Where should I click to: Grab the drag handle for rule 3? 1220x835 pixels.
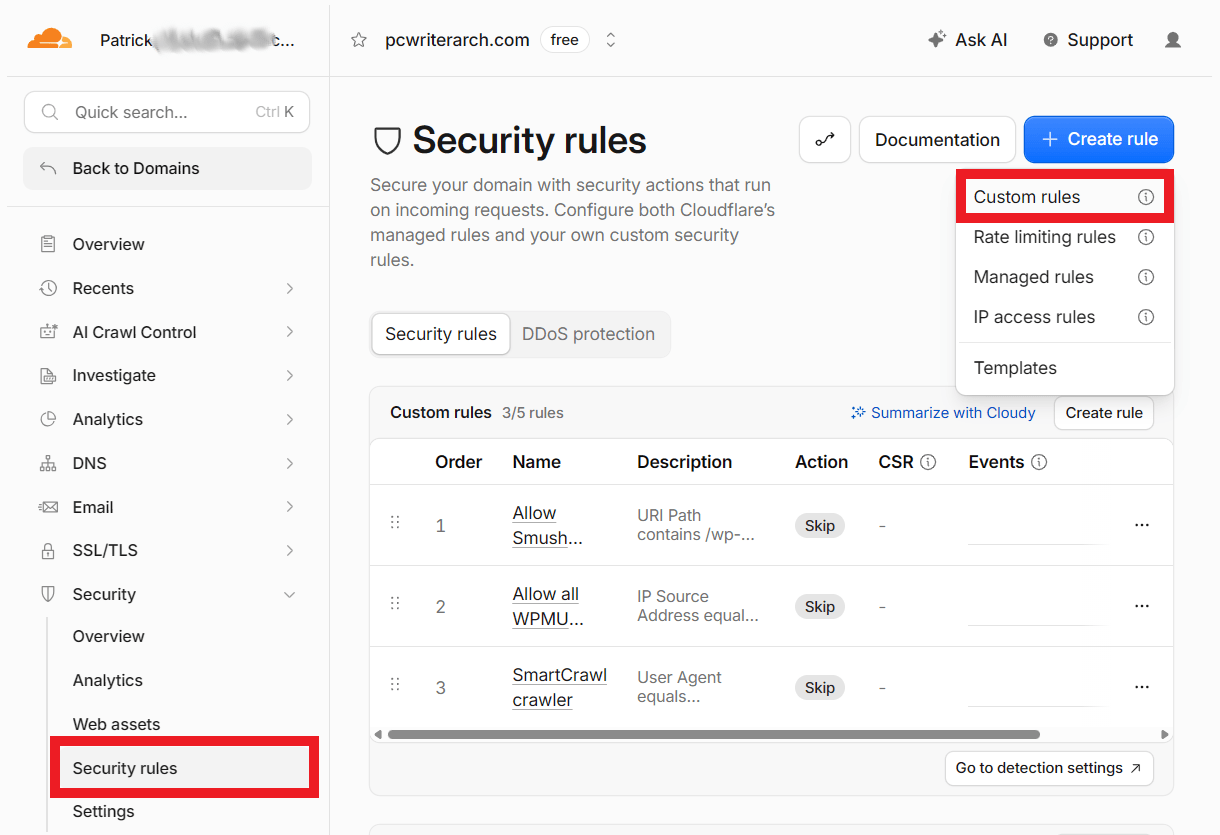tap(395, 684)
